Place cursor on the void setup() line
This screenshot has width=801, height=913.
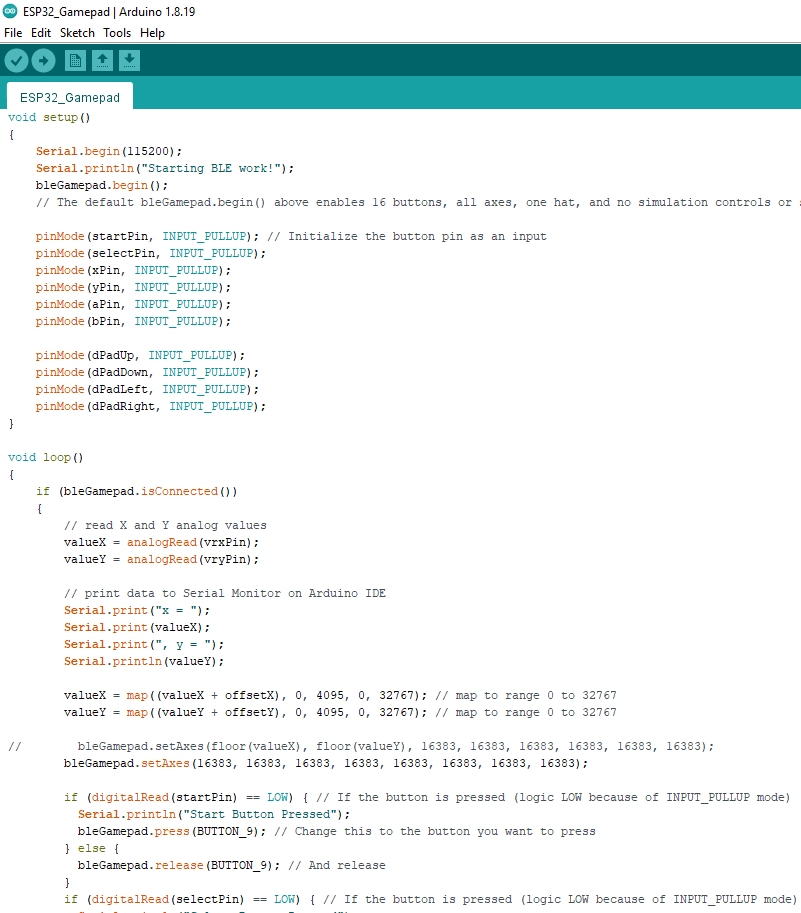click(50, 117)
